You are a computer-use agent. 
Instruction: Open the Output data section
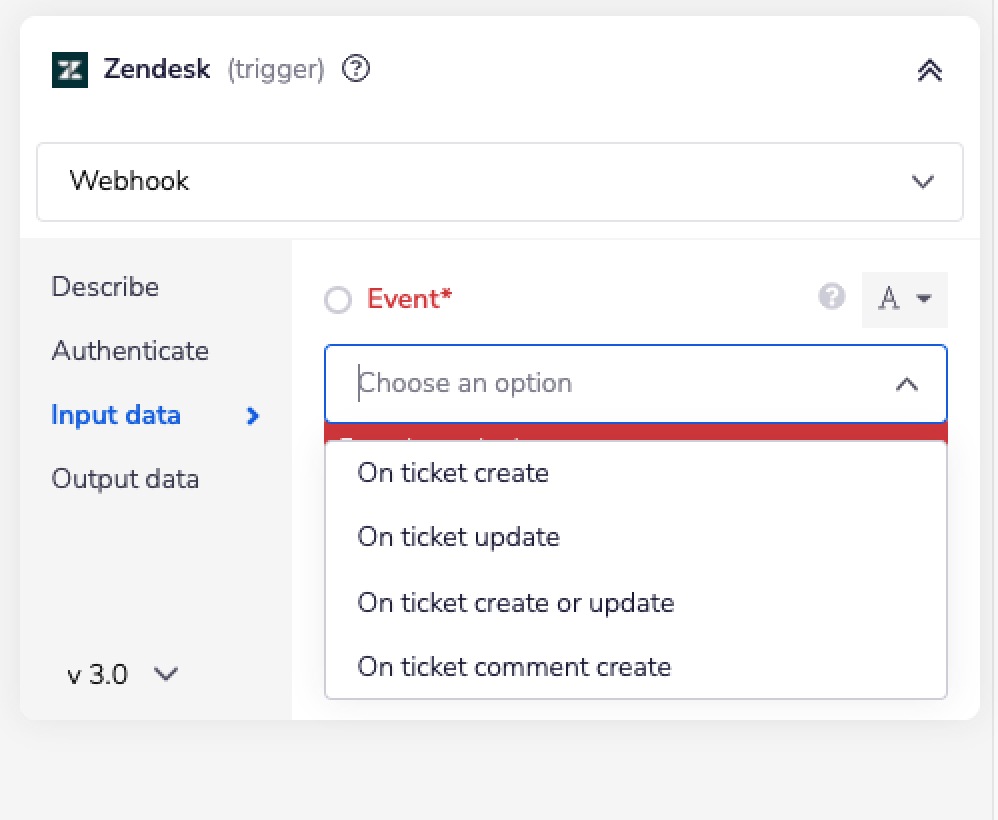click(125, 479)
